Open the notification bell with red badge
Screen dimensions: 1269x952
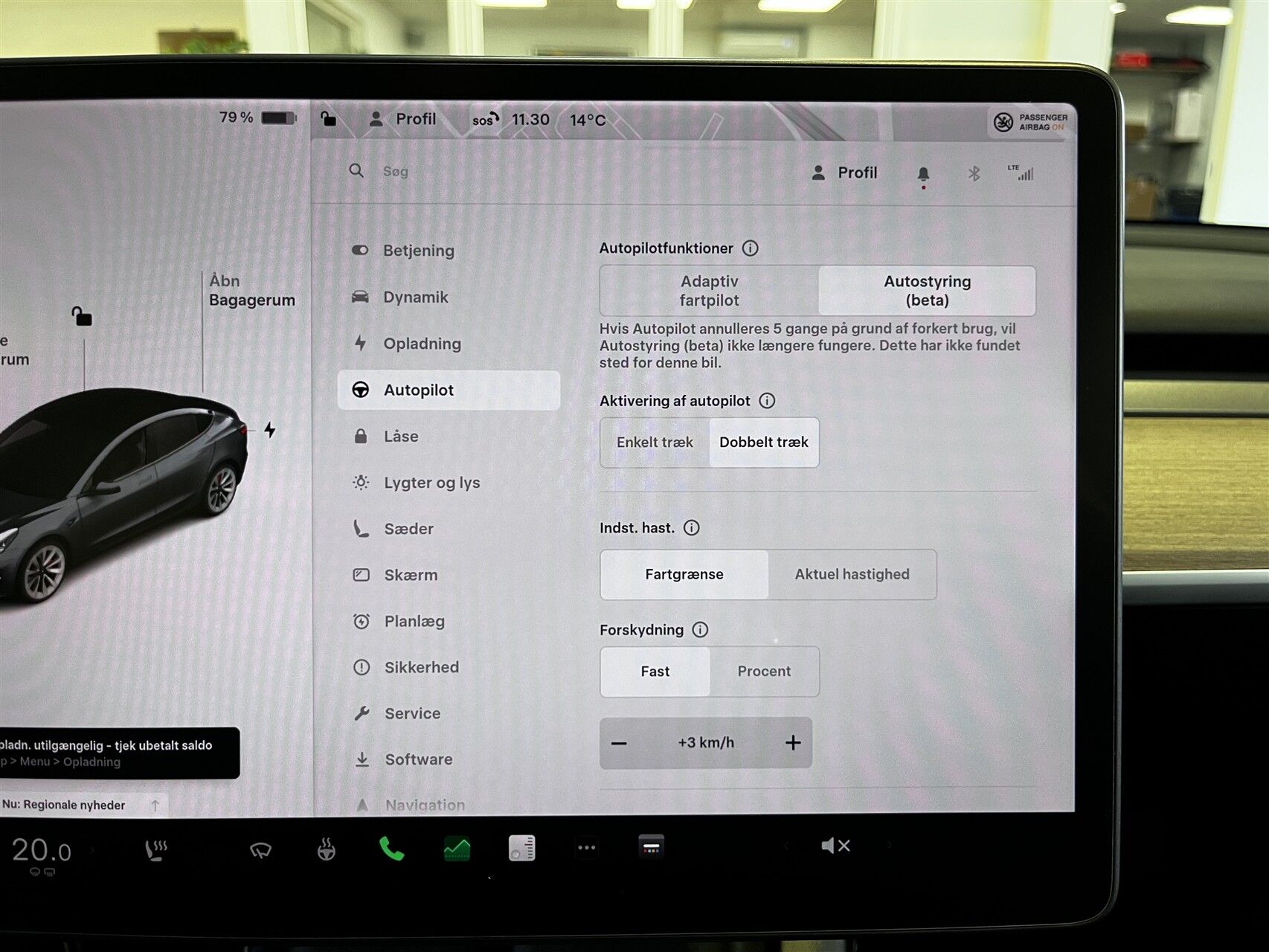922,173
